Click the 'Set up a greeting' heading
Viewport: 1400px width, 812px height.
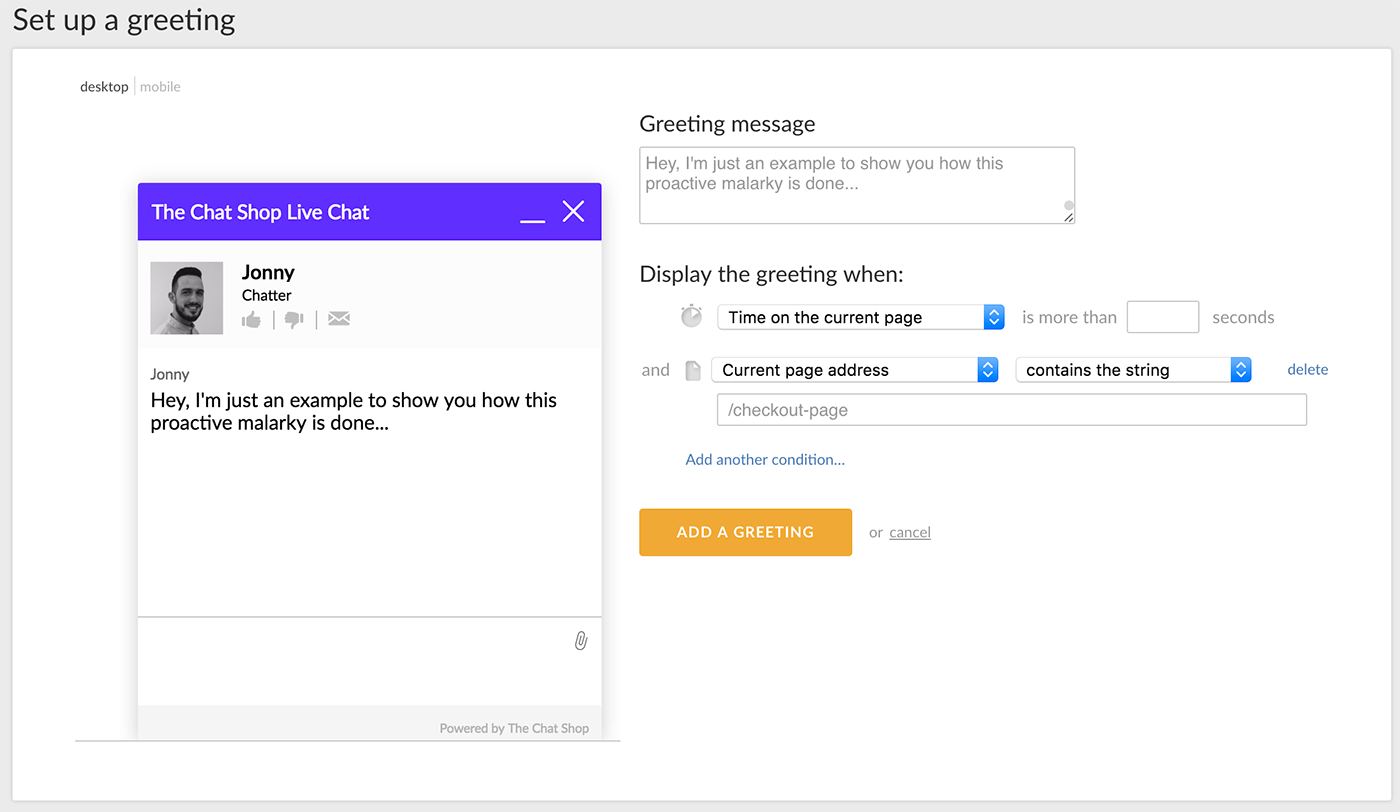124,20
